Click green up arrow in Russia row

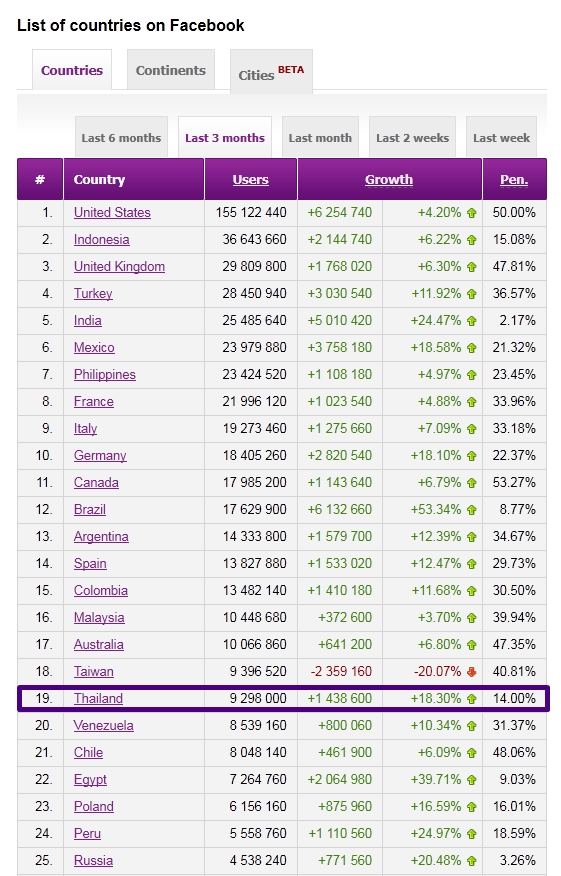click(472, 861)
